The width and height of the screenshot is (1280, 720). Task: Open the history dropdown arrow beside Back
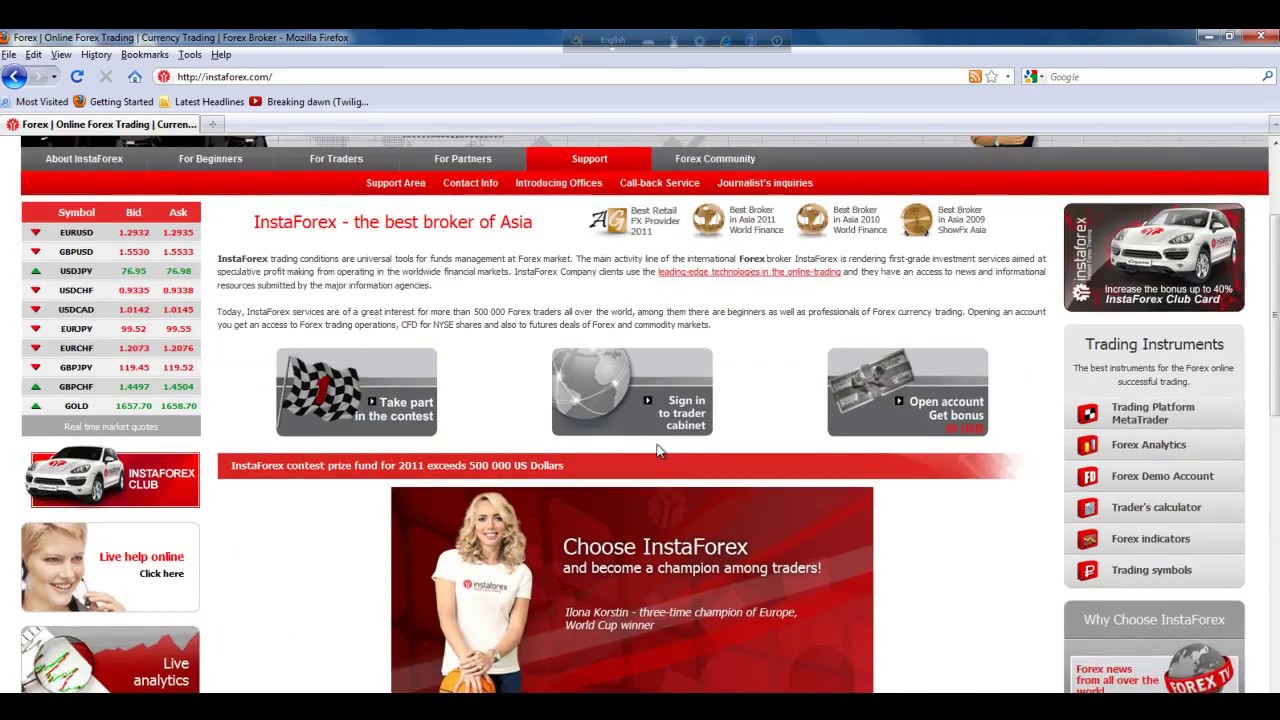(54, 77)
